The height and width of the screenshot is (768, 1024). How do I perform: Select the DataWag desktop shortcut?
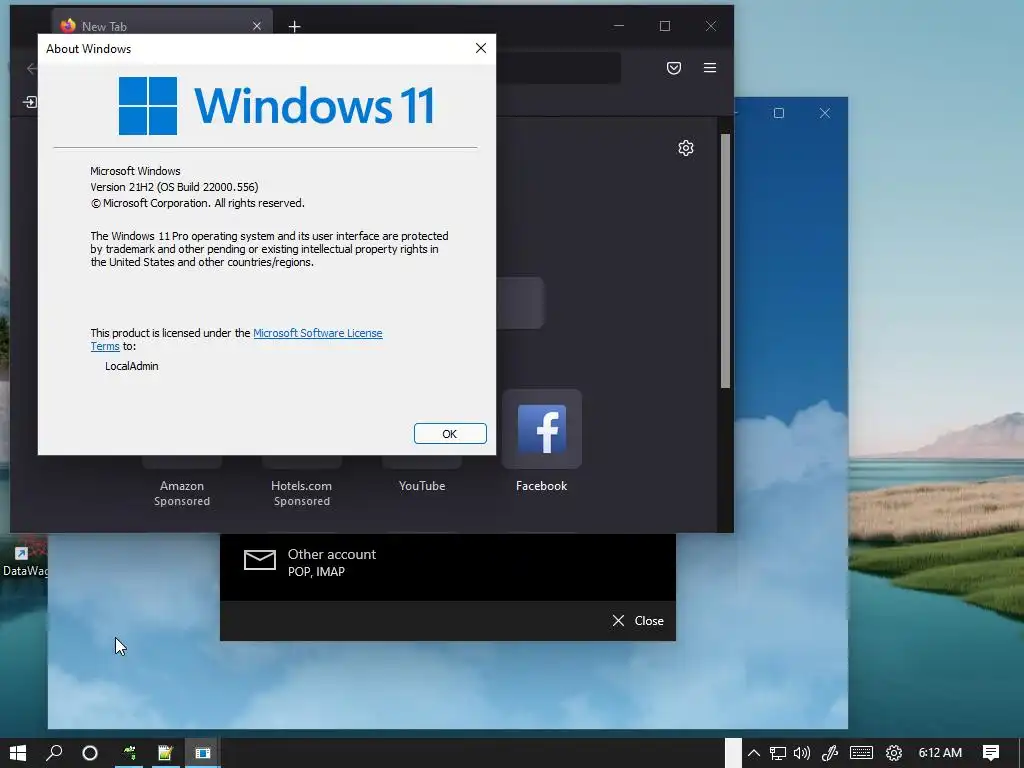(24, 560)
